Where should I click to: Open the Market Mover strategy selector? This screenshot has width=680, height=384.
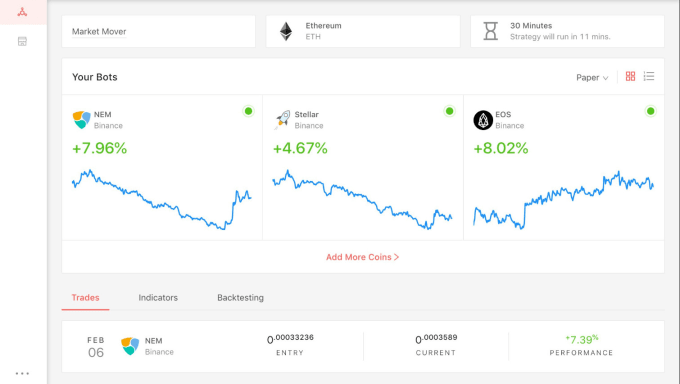(158, 31)
